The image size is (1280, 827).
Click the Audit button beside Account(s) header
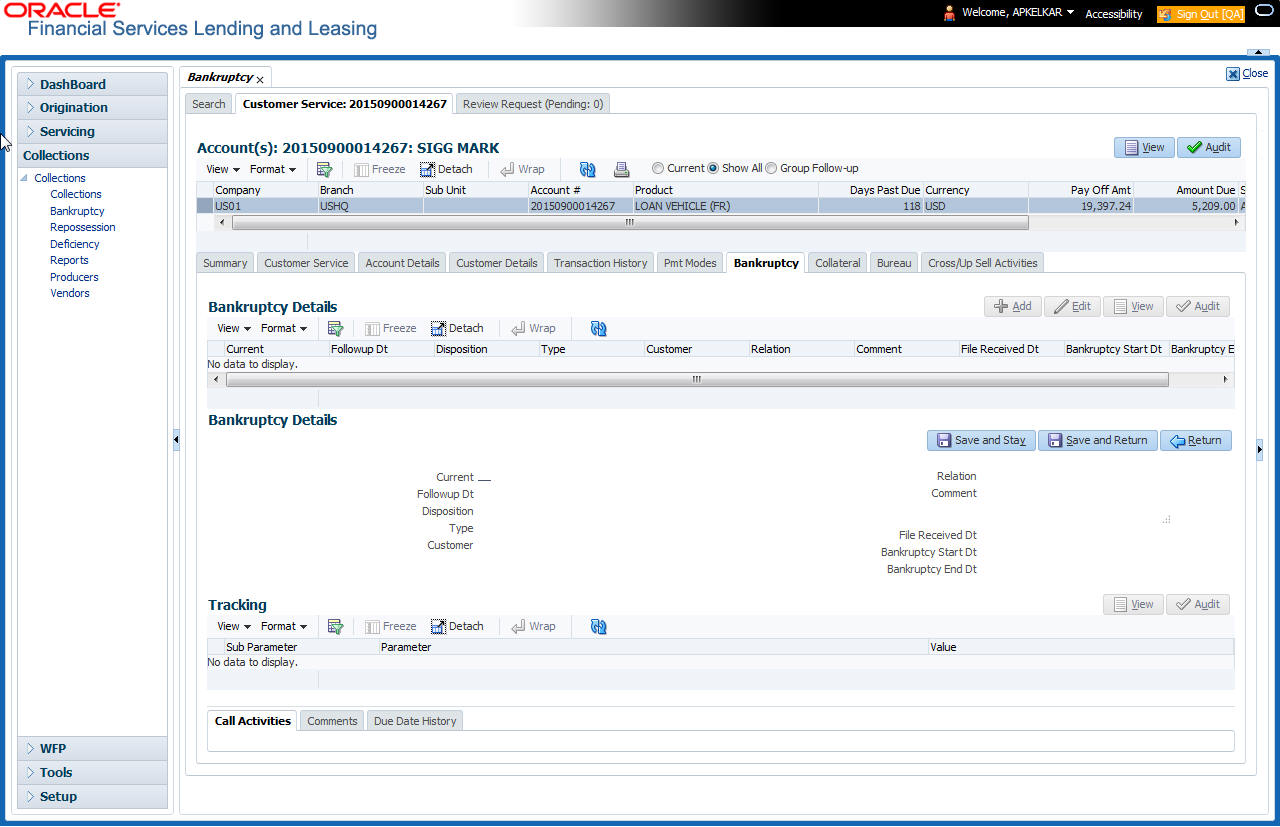coord(1209,147)
